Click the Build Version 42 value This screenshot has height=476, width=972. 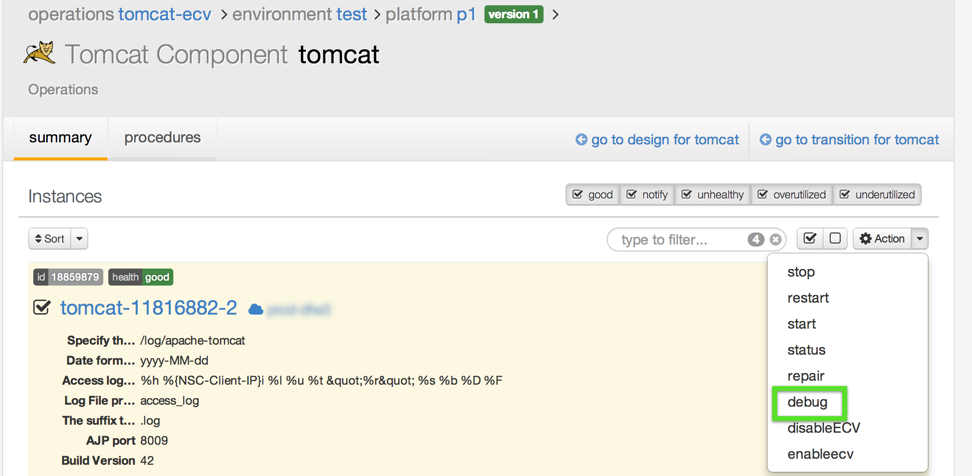click(147, 461)
